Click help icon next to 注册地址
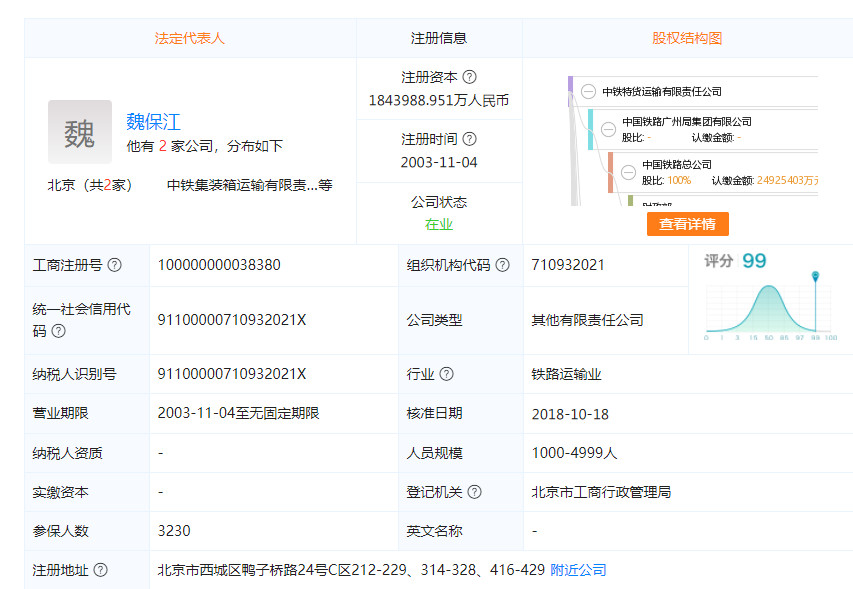 coord(100,570)
